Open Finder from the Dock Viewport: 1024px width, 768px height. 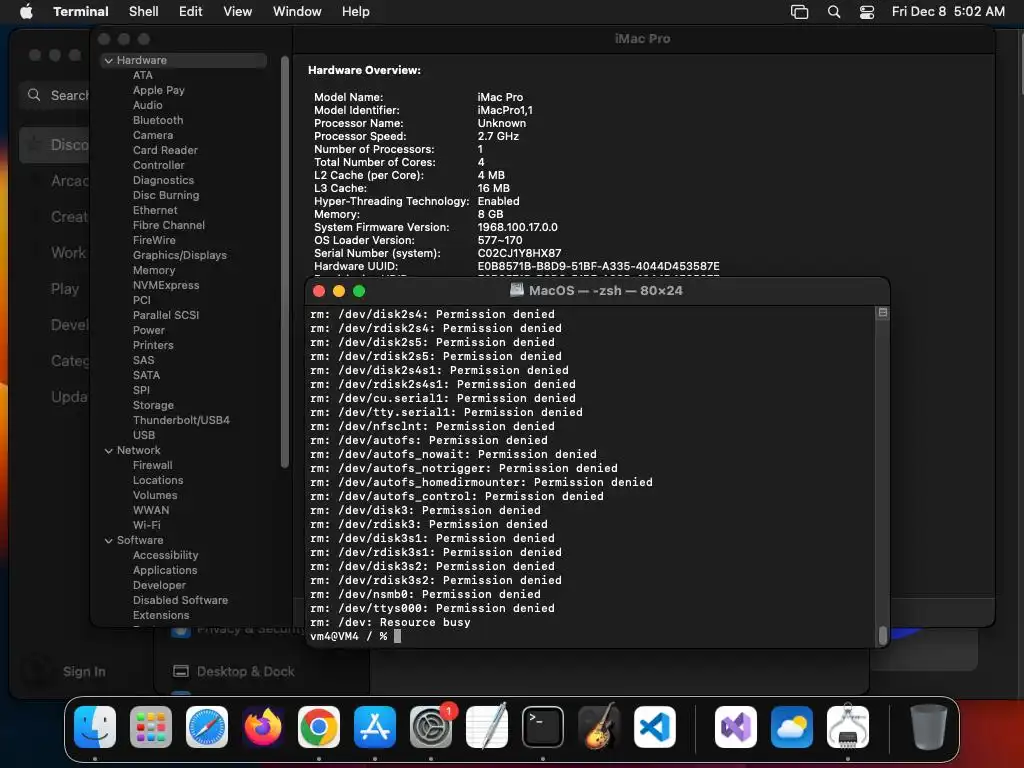point(95,727)
